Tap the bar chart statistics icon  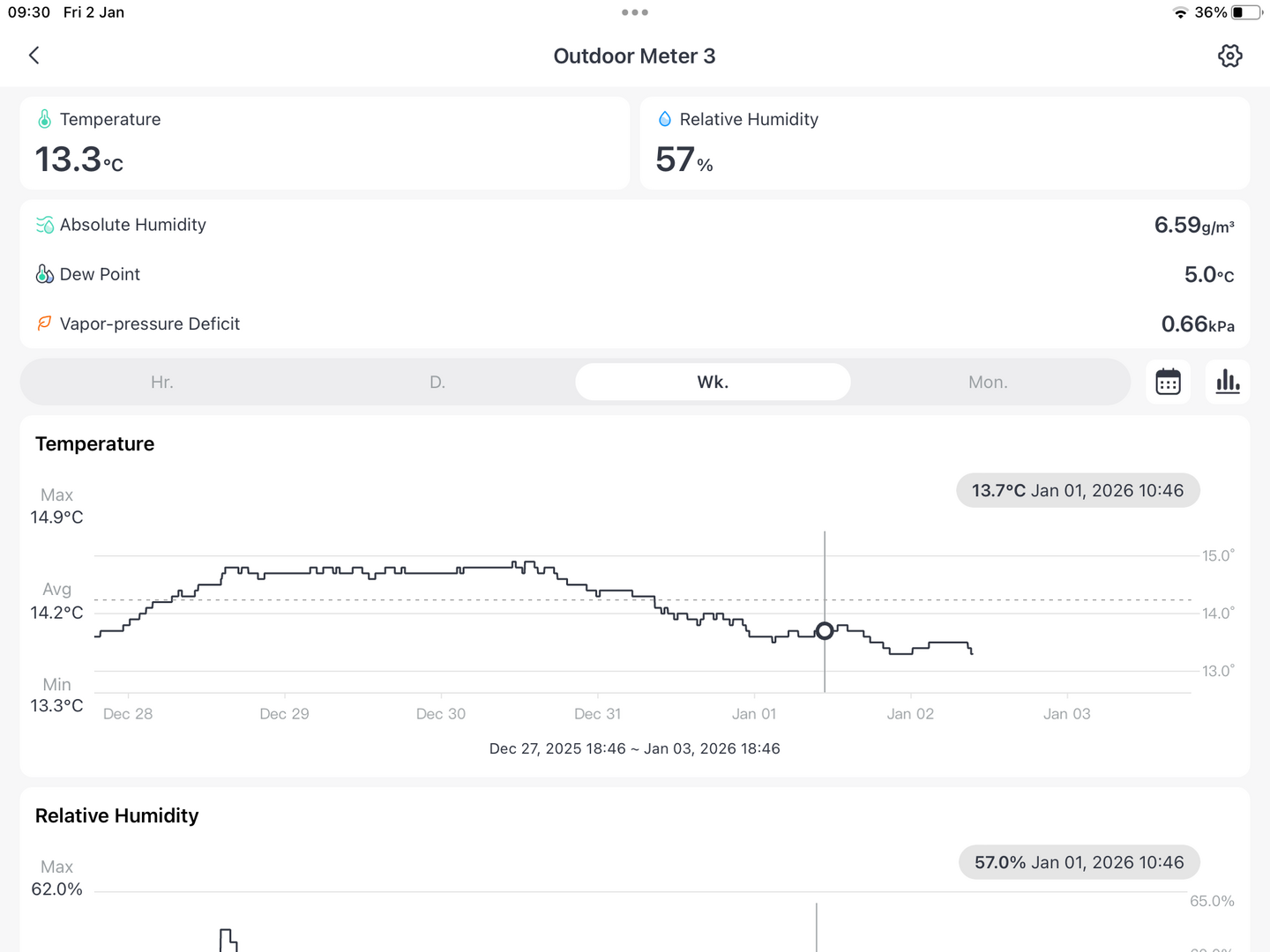(1228, 382)
